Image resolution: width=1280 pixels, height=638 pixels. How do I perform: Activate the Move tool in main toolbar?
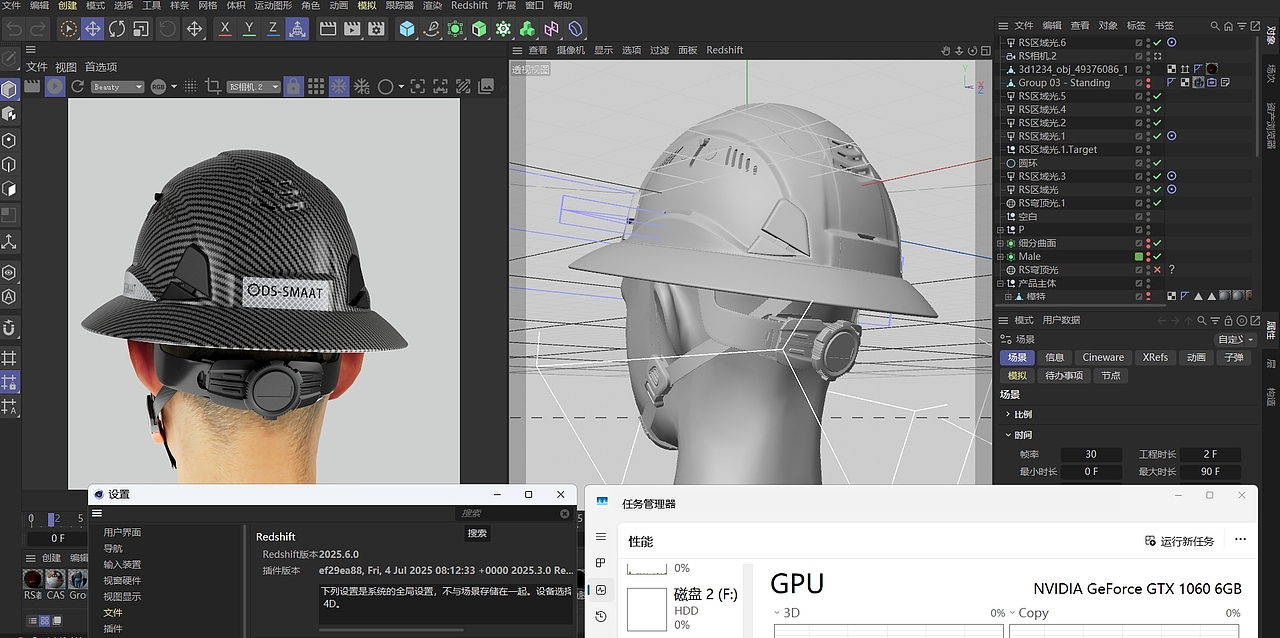pos(92,29)
